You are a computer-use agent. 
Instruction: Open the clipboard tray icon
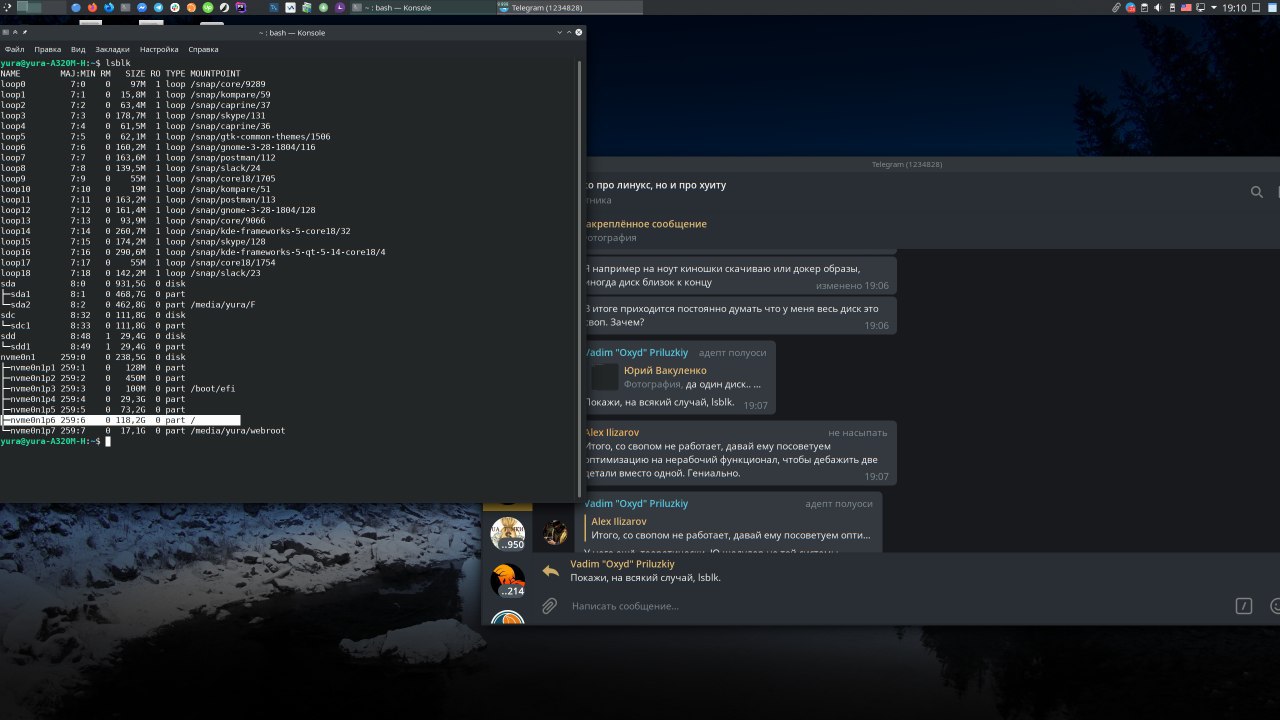click(x=1144, y=7)
